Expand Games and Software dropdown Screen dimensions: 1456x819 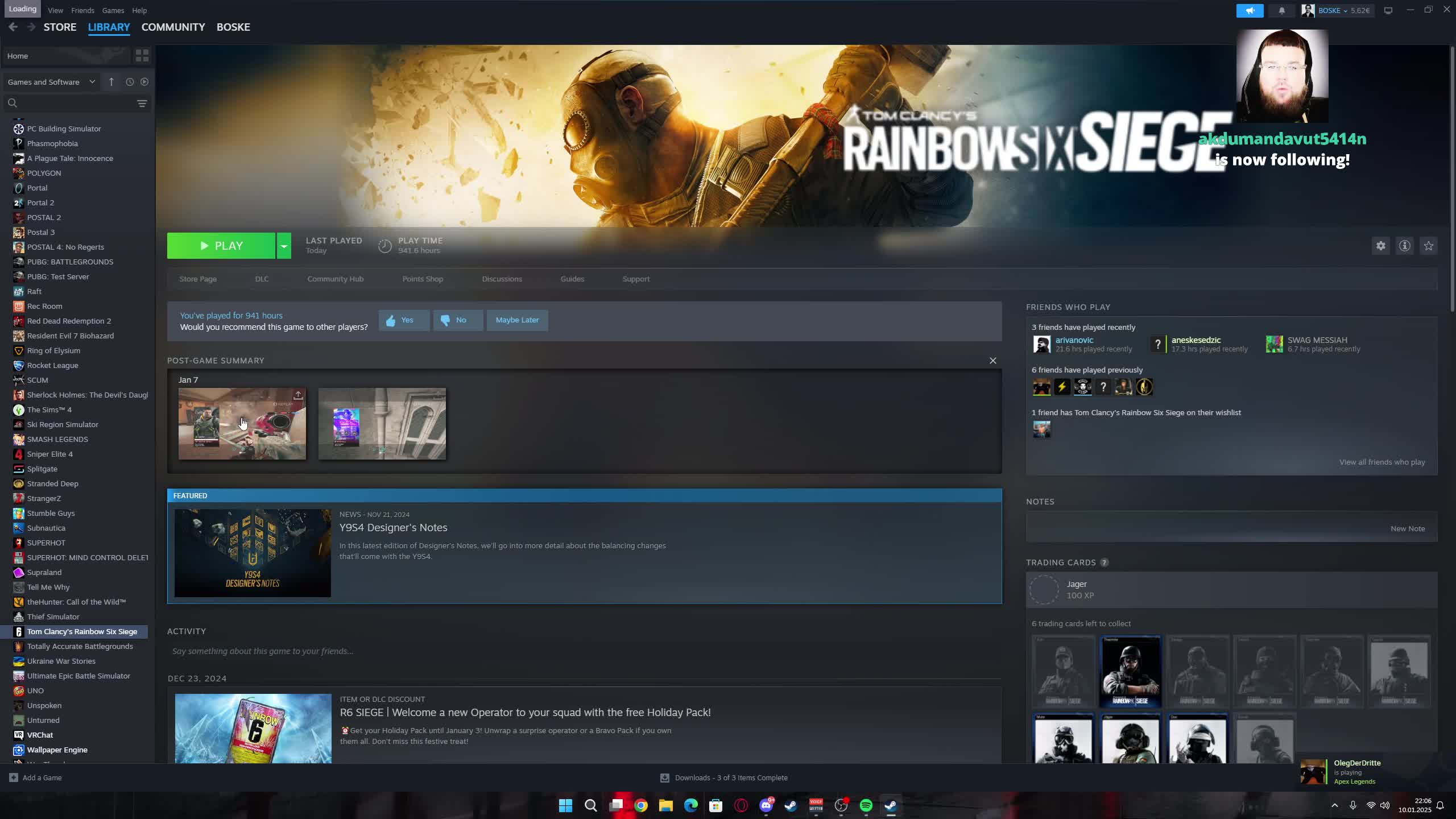pyautogui.click(x=51, y=82)
